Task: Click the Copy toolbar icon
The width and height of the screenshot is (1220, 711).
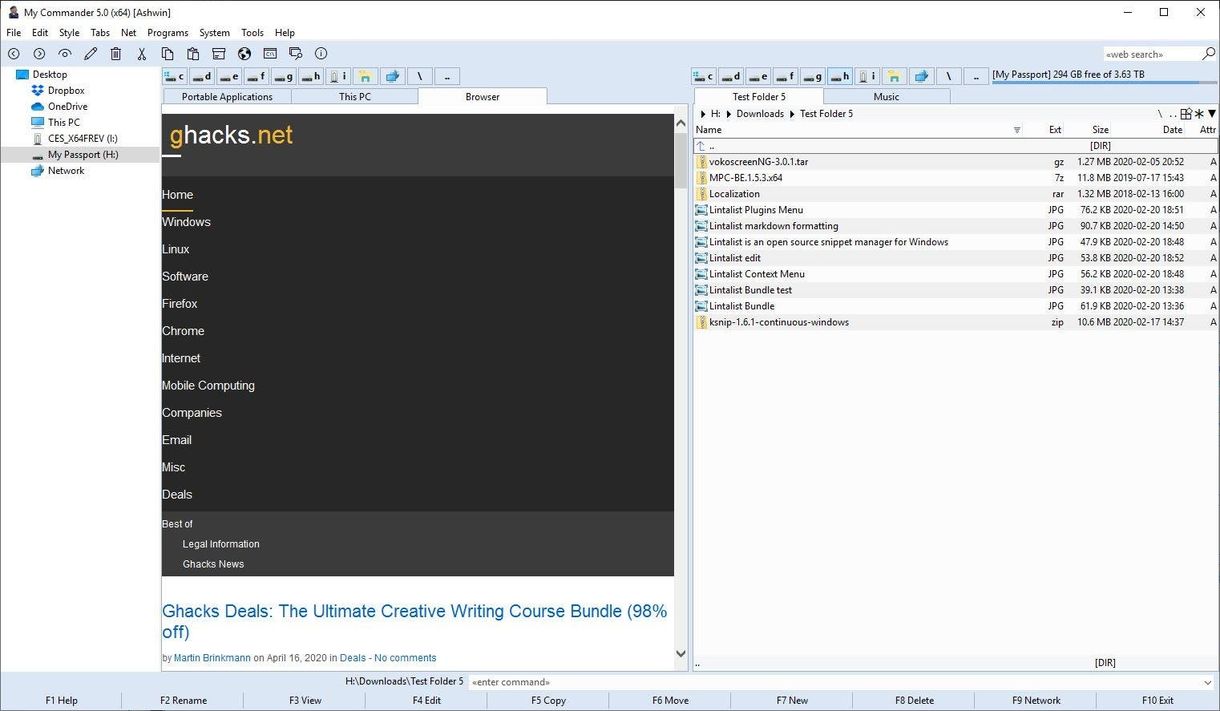Action: [x=168, y=54]
